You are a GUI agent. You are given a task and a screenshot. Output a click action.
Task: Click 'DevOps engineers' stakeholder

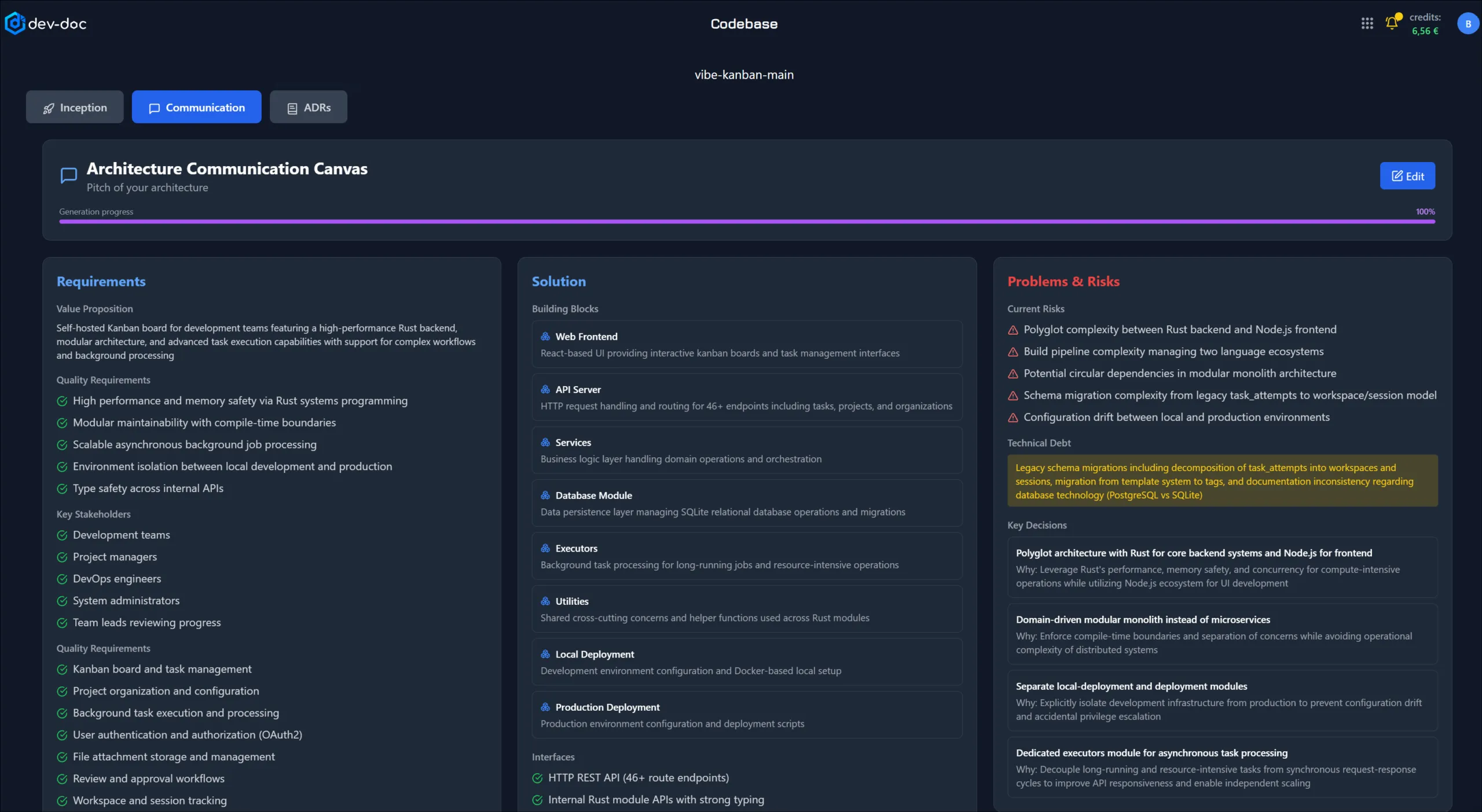click(117, 579)
